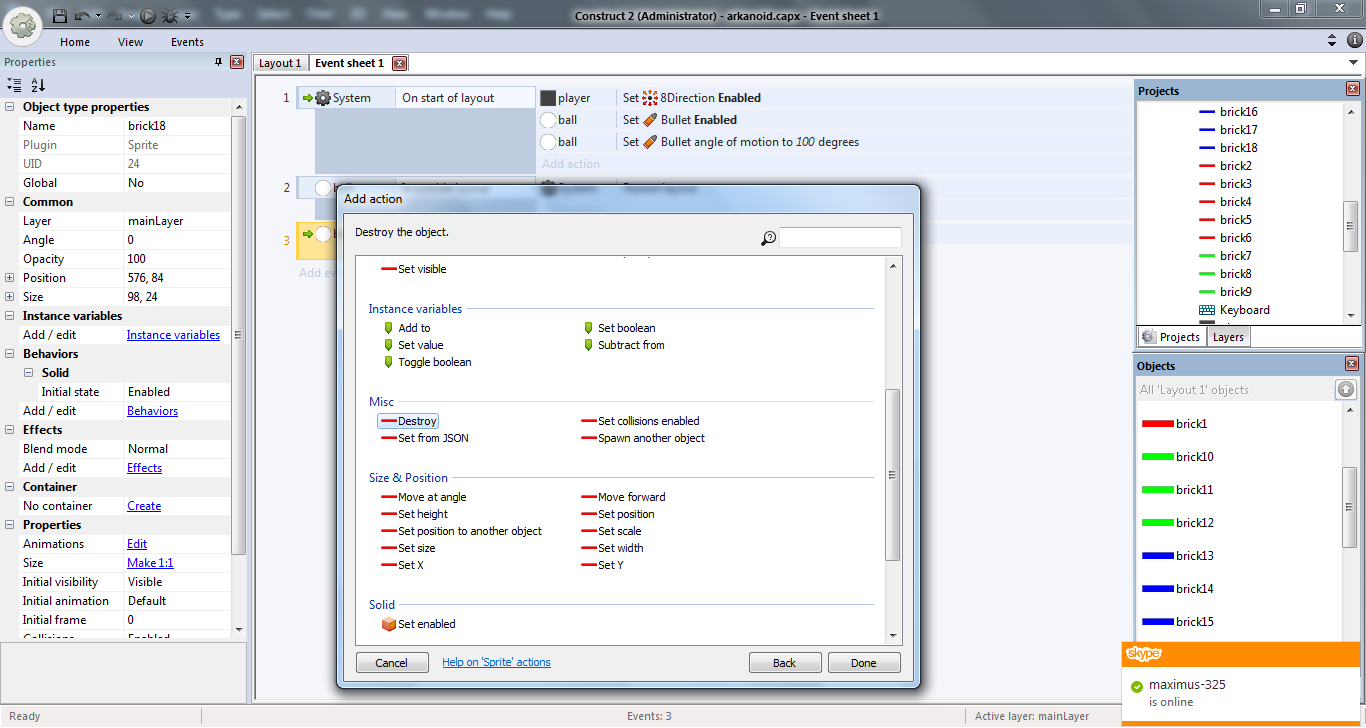Collapse the Container section
1366x728 pixels.
point(10,487)
